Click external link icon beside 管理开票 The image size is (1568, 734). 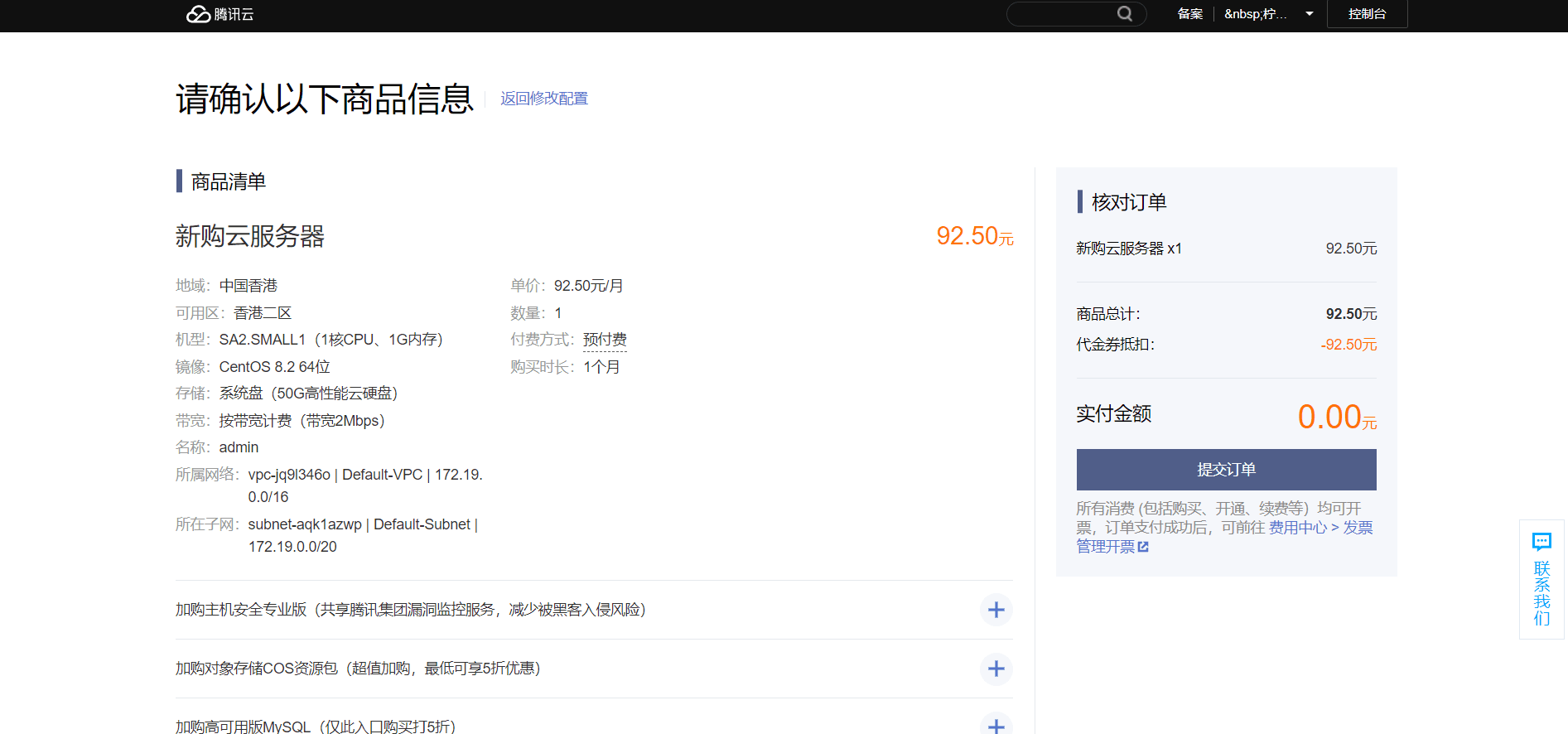tap(1143, 547)
